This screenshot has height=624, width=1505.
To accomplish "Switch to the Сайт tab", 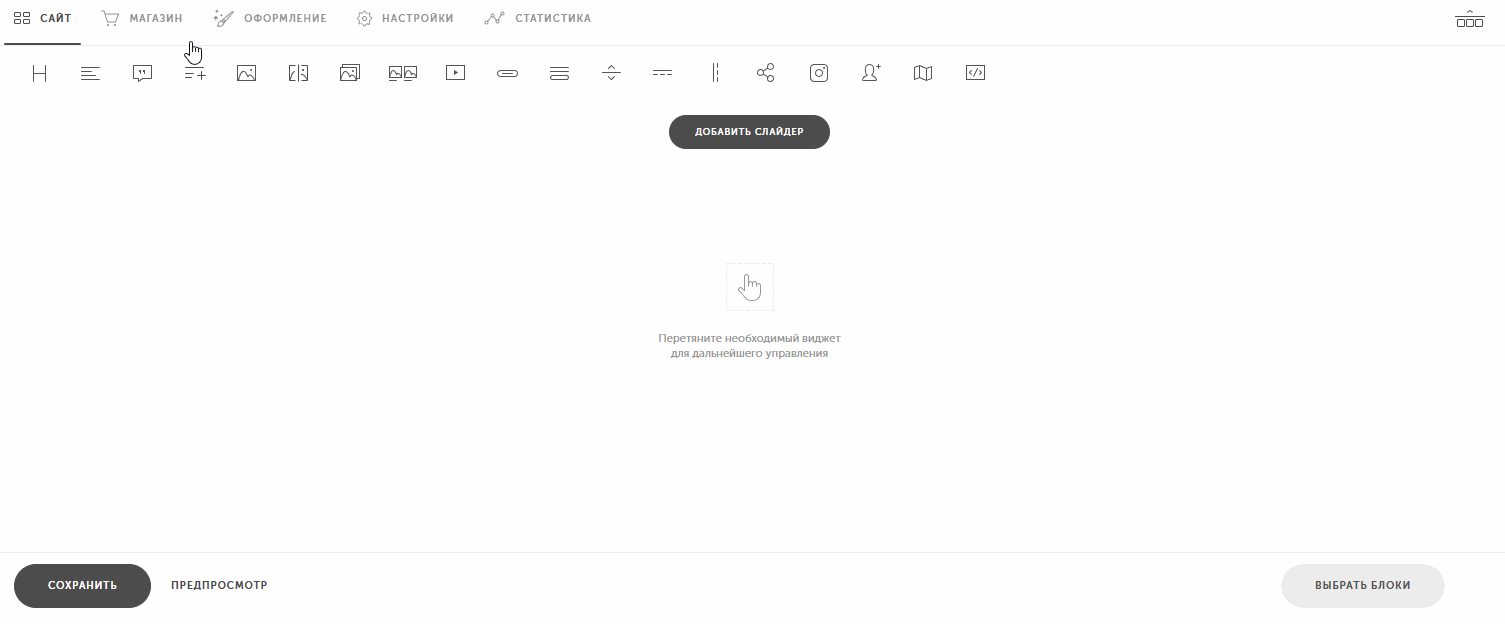I will click(x=43, y=19).
